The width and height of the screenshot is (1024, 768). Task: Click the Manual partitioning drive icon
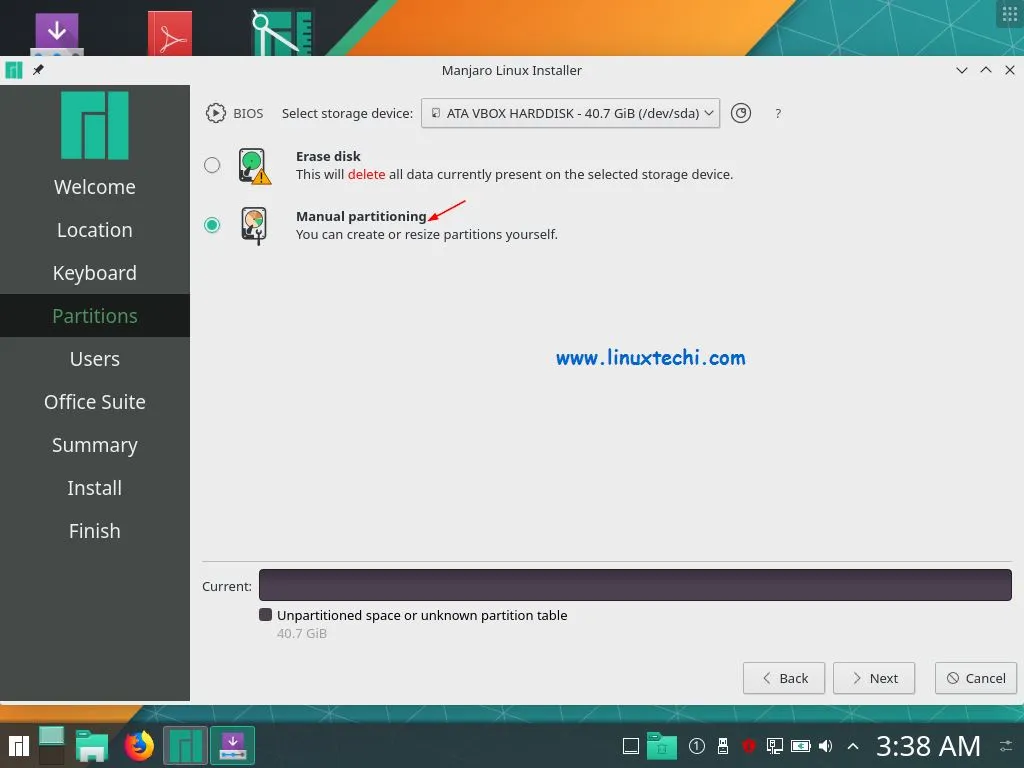tap(253, 225)
